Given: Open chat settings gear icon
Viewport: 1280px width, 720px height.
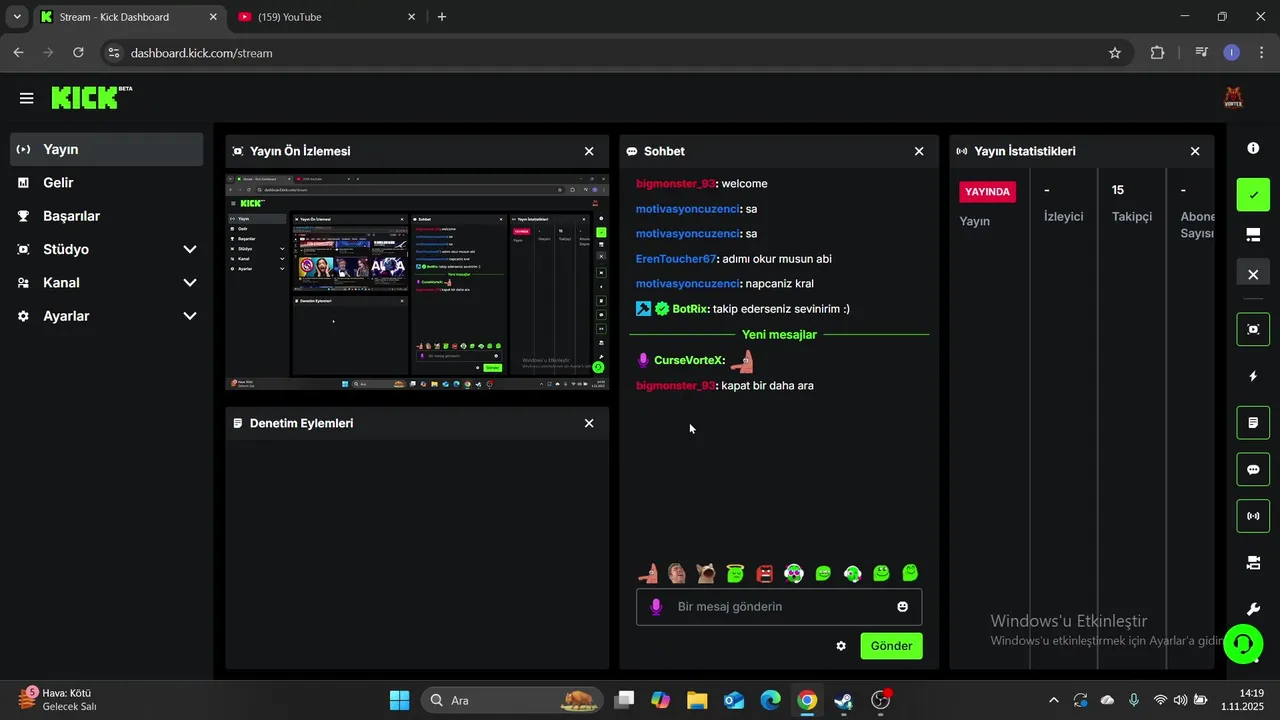Looking at the screenshot, I should [841, 646].
